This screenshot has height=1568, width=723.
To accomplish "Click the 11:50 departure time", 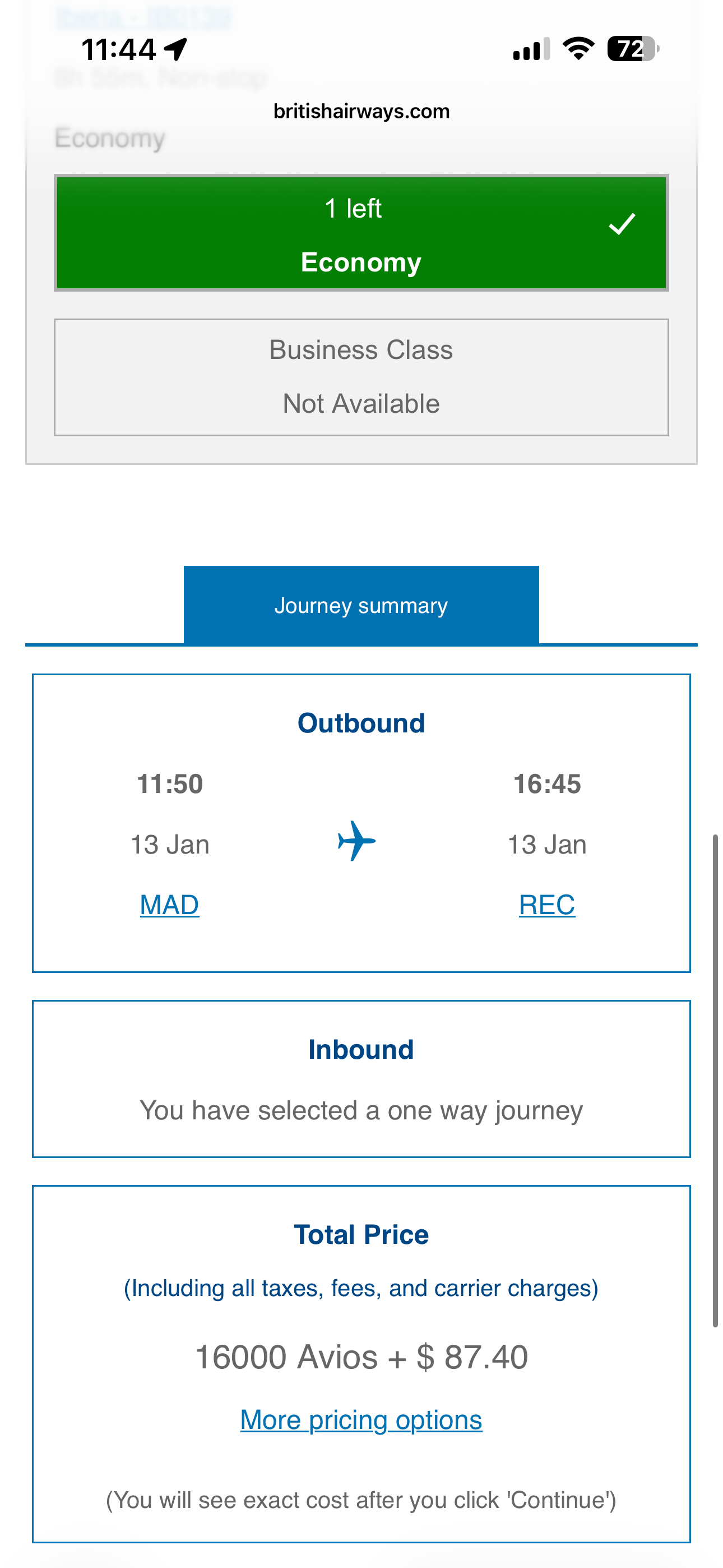I will [x=170, y=784].
